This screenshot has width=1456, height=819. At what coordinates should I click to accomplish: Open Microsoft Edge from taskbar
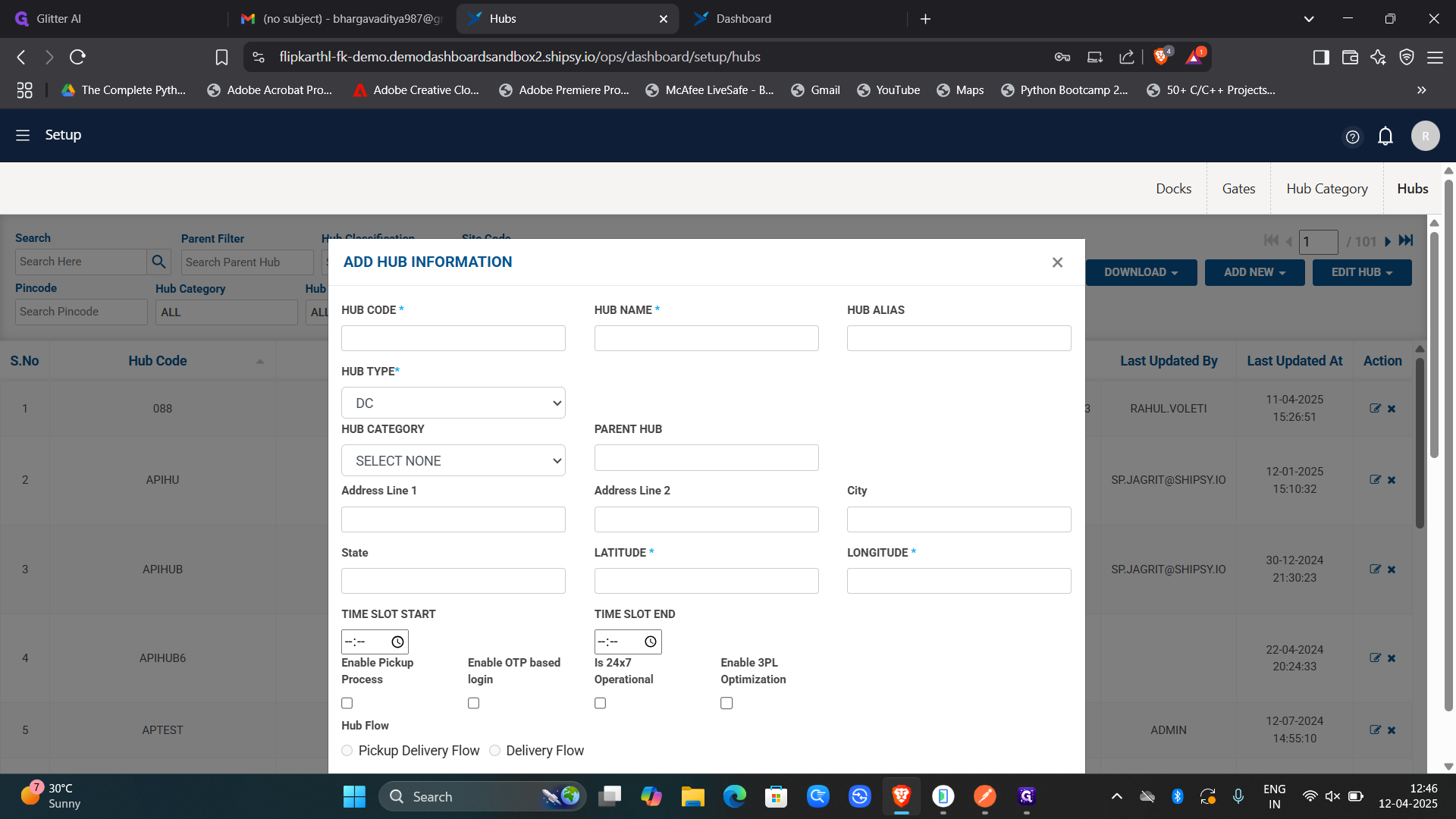pyautogui.click(x=734, y=796)
